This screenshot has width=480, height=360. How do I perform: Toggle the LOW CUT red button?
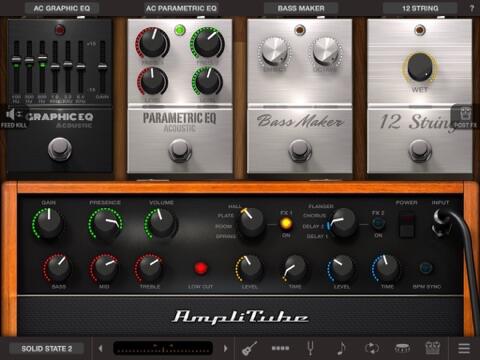coord(201,268)
